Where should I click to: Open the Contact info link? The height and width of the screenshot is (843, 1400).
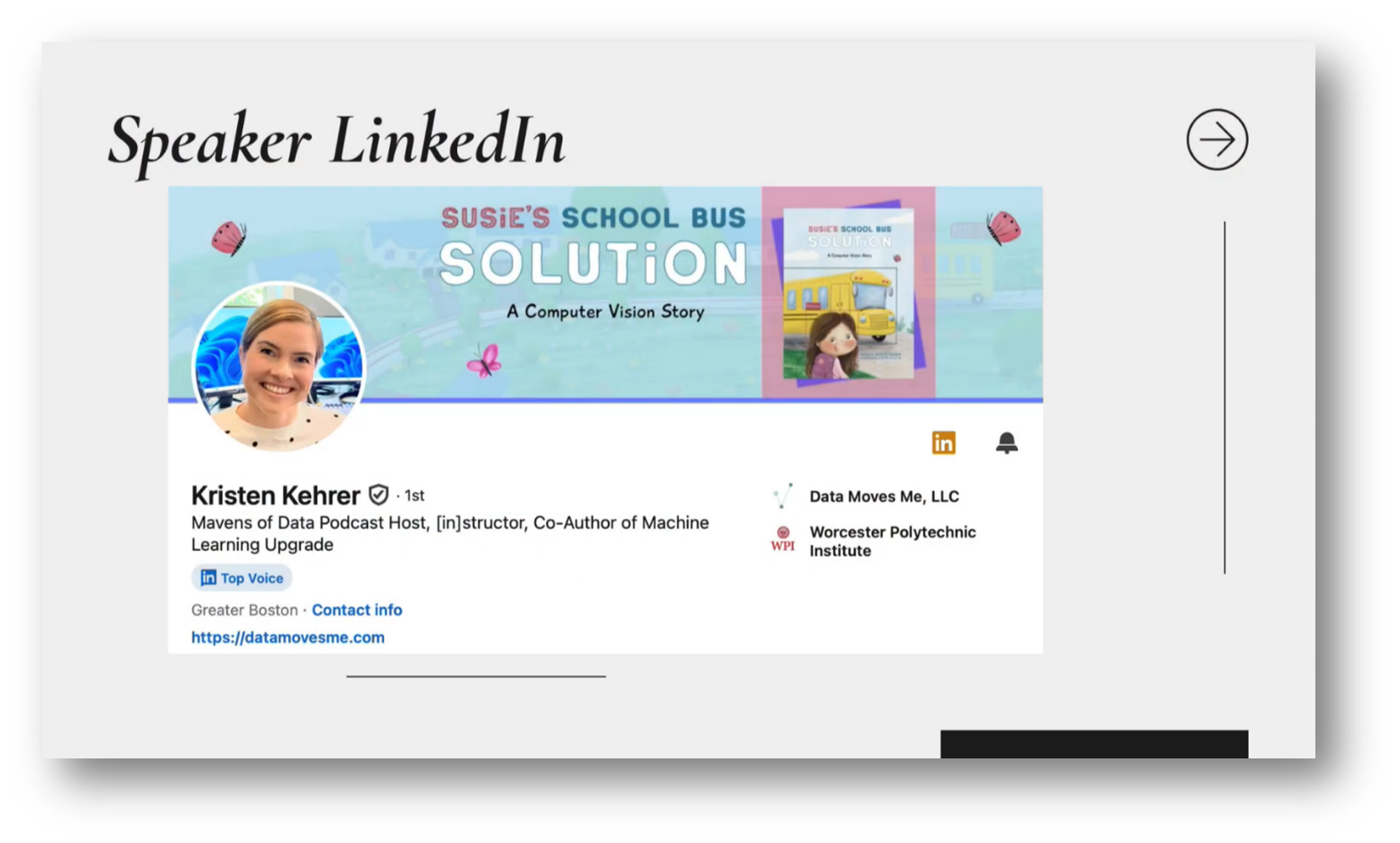356,610
